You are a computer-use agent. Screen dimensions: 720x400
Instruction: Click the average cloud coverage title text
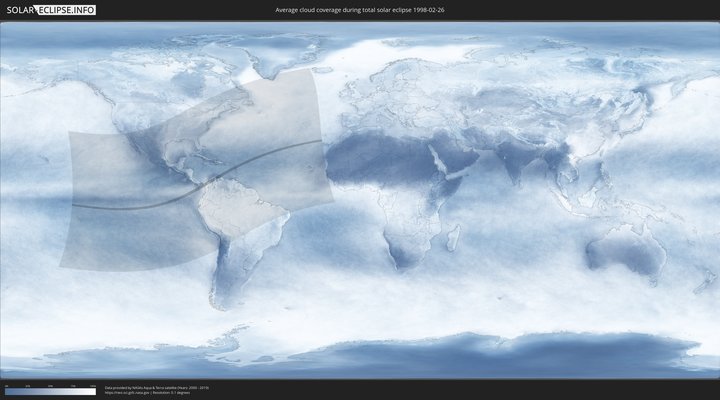click(360, 10)
